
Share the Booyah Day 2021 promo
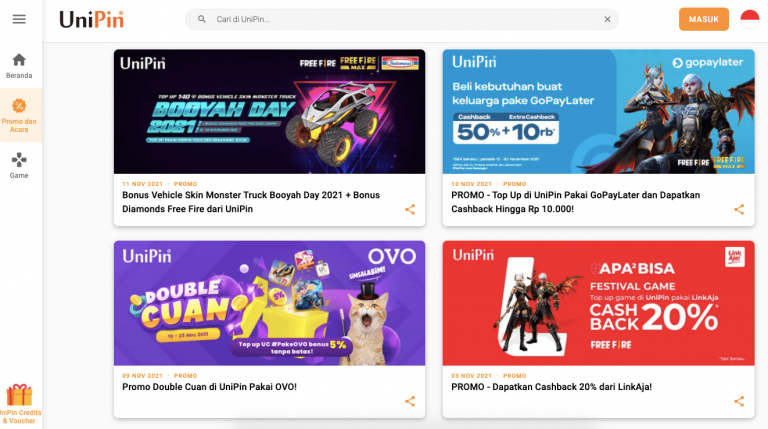(410, 210)
